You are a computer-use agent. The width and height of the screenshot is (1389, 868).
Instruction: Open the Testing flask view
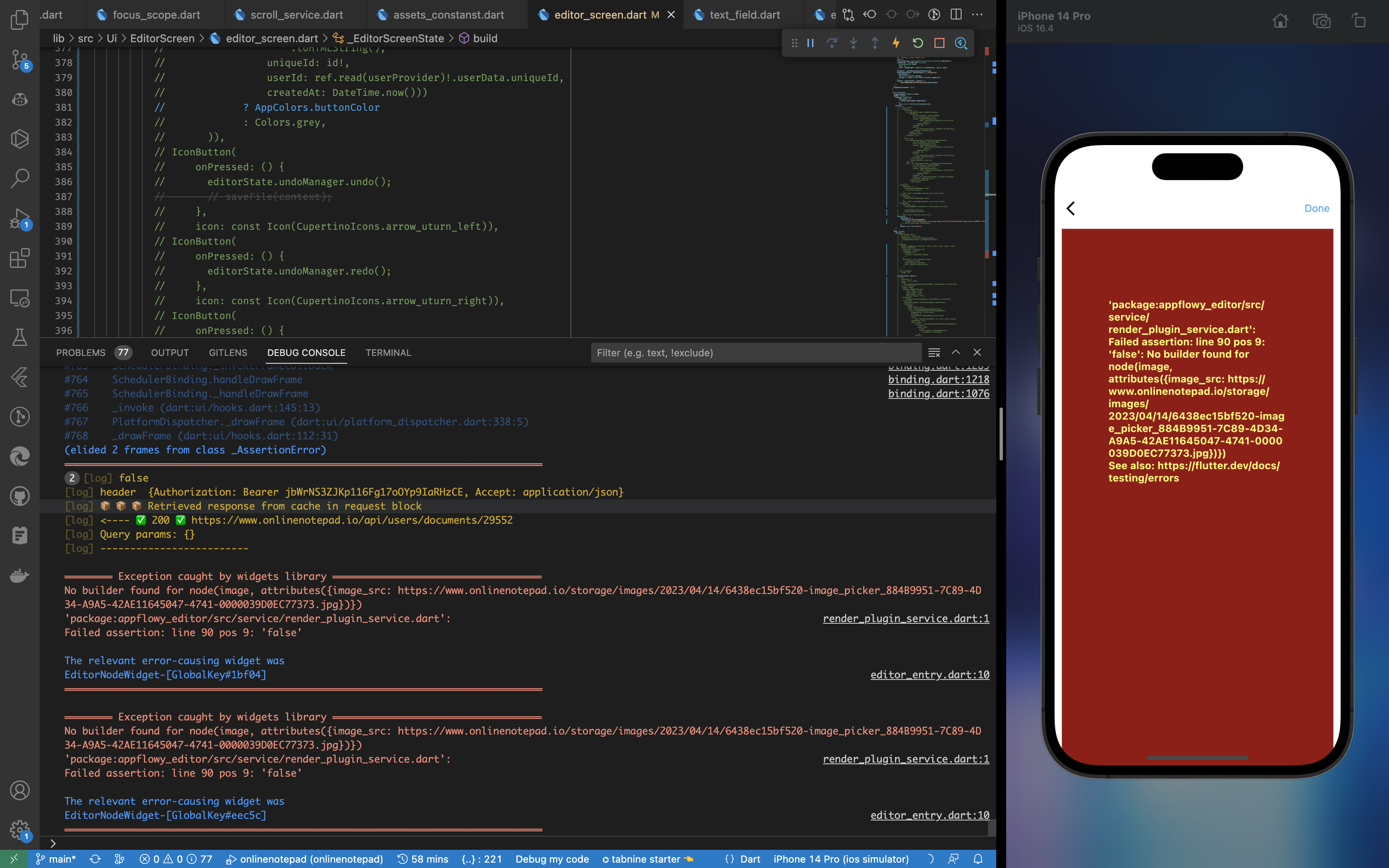pos(19,338)
